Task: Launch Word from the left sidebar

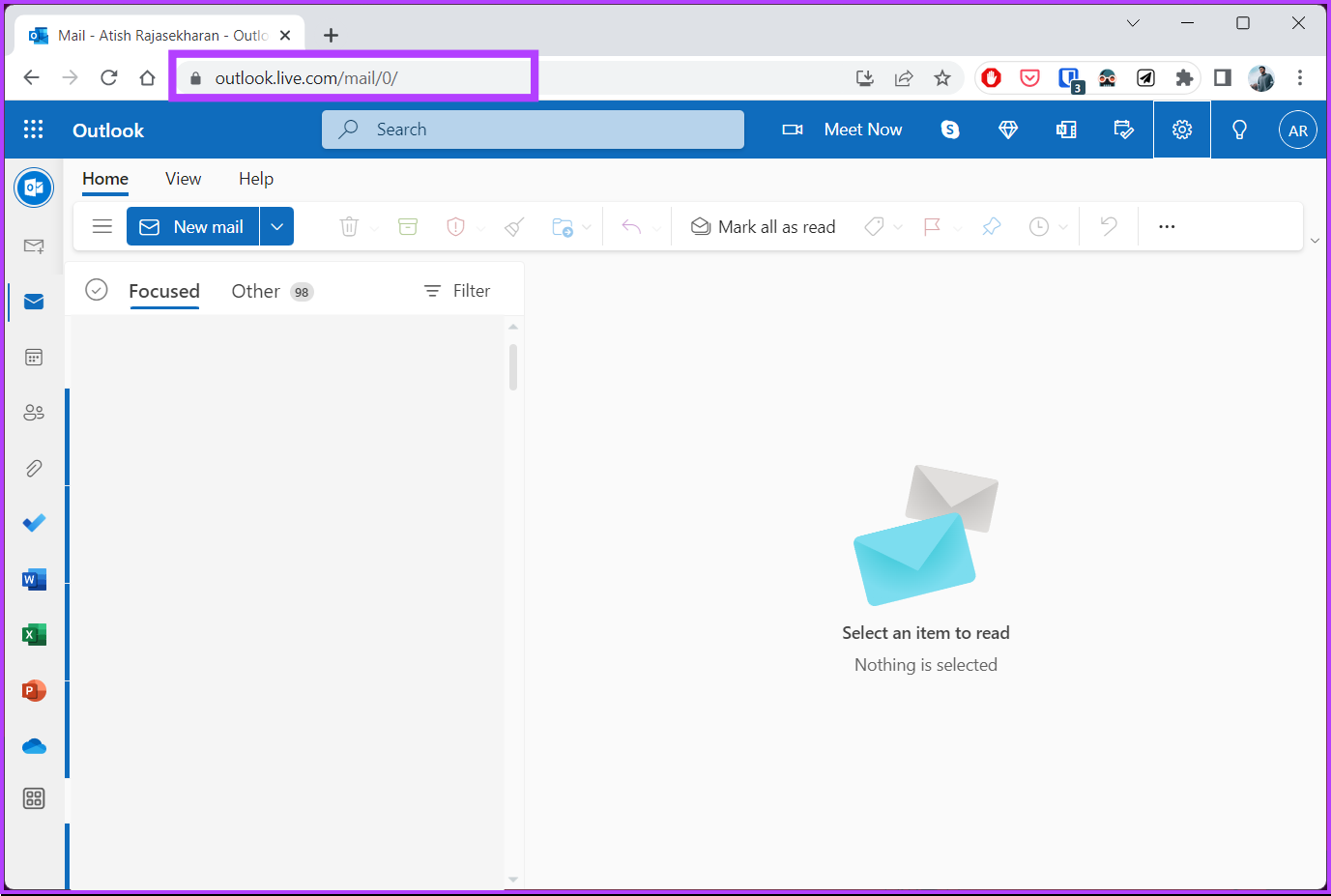Action: (34, 579)
